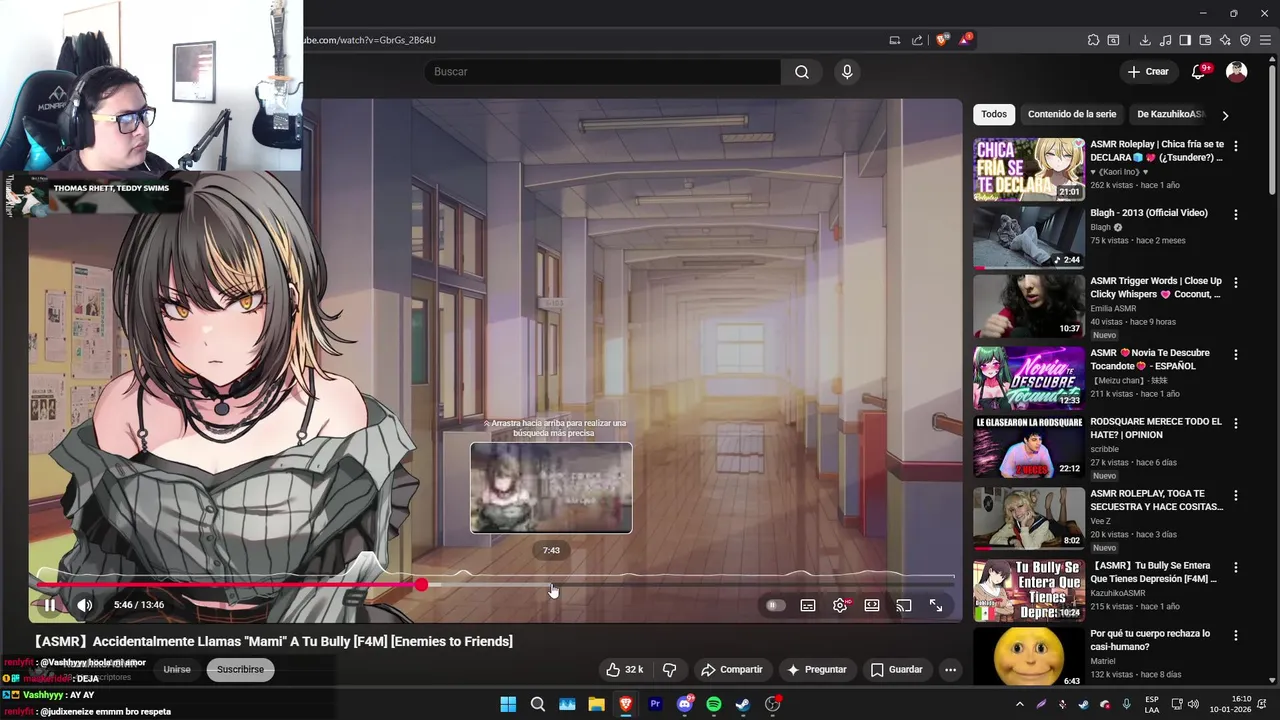1280x720 pixels.
Task: Open Tu Bully Se Entera video title
Action: 1153,572
